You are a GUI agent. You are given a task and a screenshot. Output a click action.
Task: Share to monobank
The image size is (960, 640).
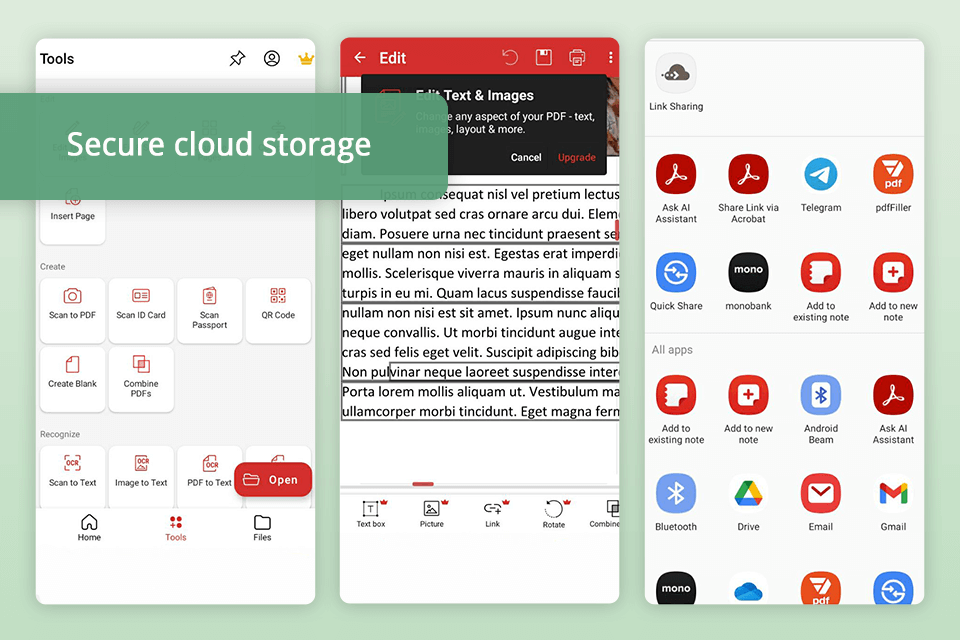pos(748,282)
